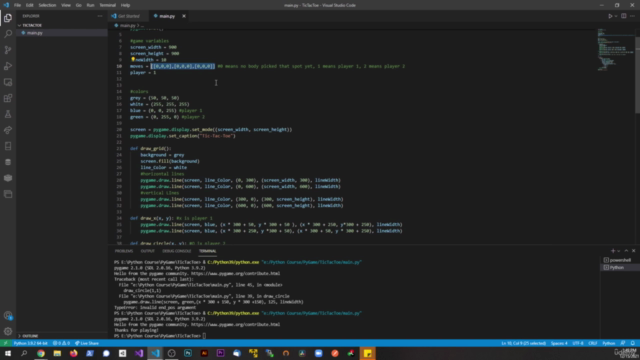Click the editor minimap code overview
This screenshot has width=640, height=360.
616,50
